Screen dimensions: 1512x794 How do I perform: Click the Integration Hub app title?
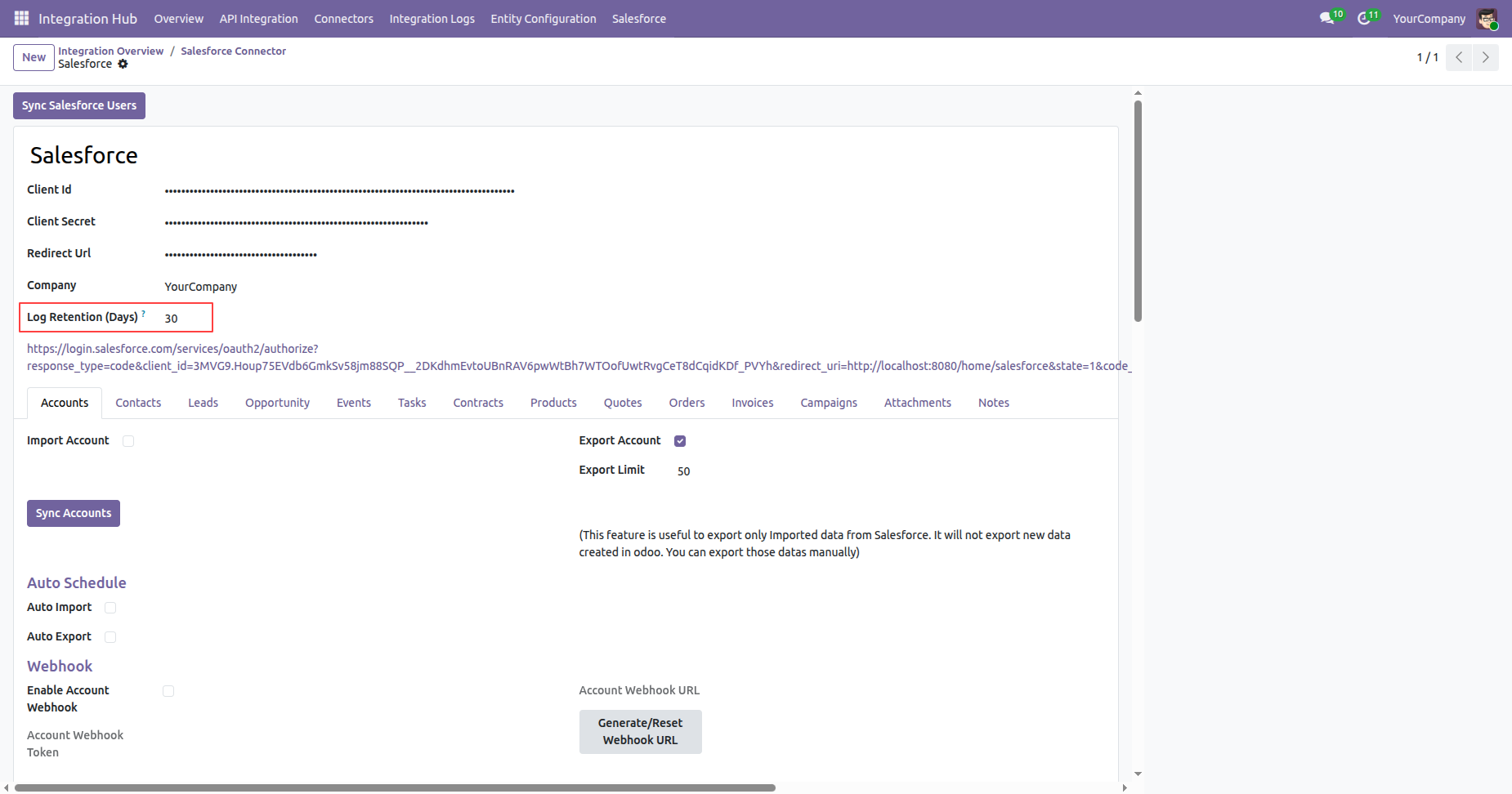pyautogui.click(x=87, y=18)
